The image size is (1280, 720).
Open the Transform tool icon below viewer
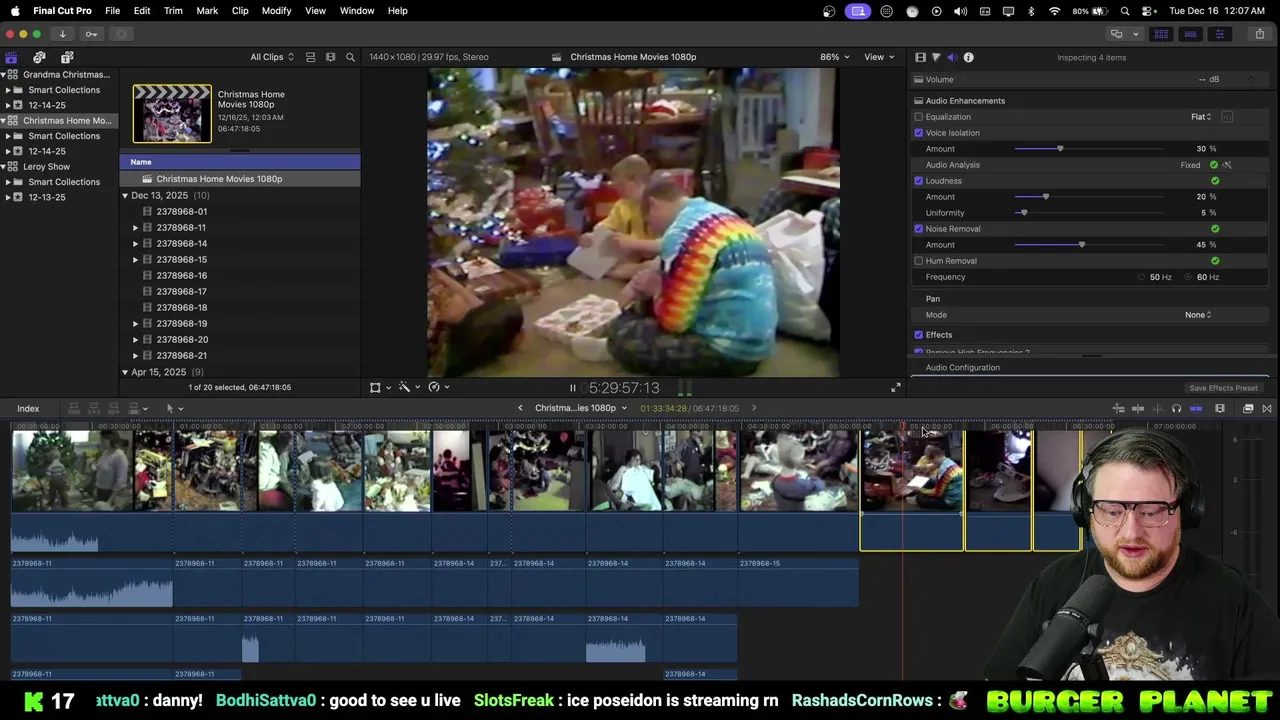click(x=375, y=387)
